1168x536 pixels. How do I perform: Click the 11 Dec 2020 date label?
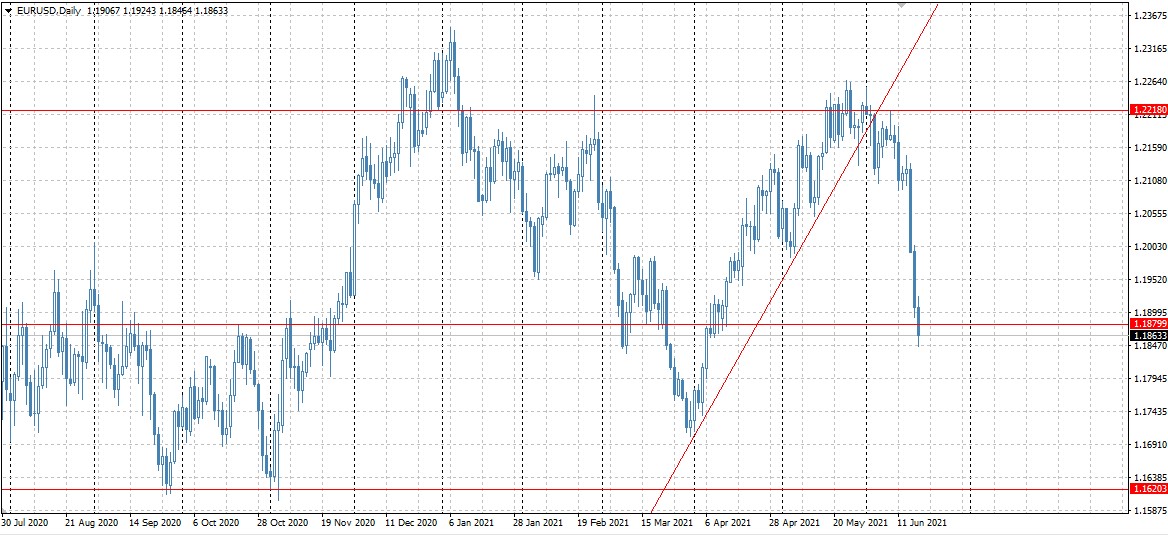click(412, 523)
